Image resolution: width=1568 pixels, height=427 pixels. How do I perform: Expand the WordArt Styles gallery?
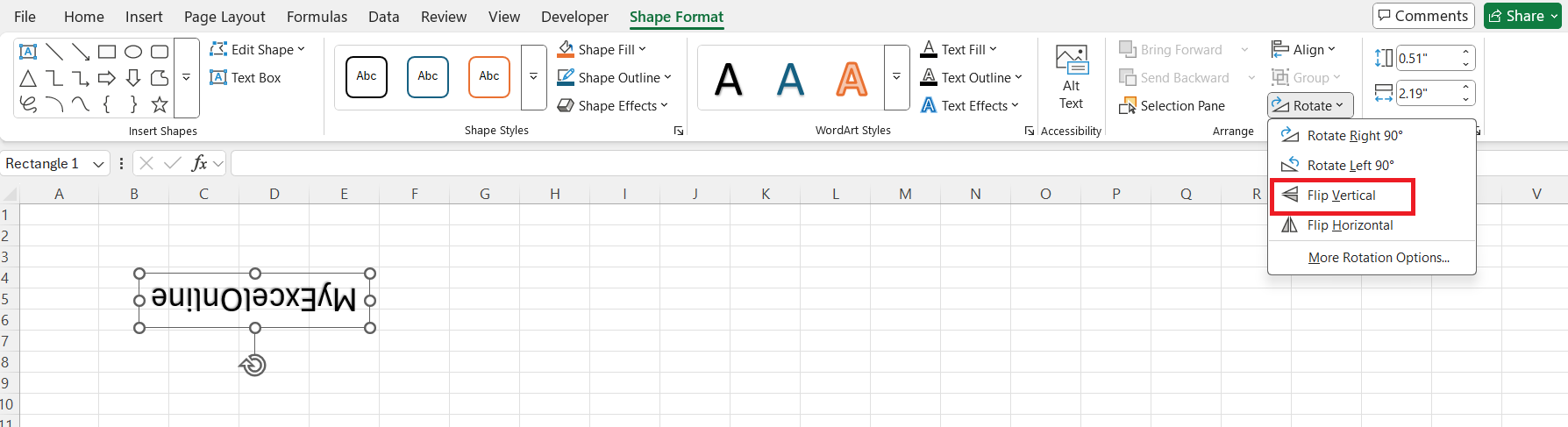[x=896, y=77]
